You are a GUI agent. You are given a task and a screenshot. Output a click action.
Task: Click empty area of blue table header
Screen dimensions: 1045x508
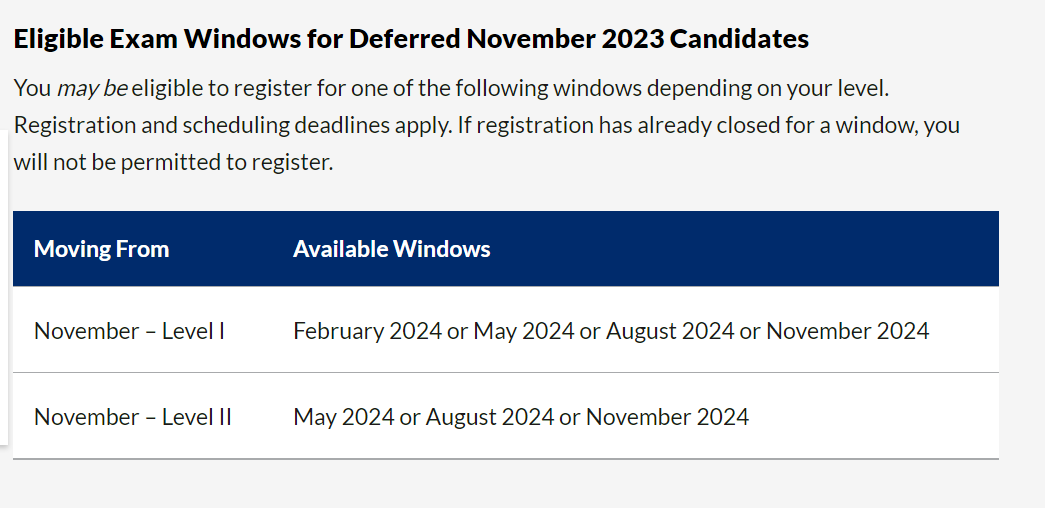[x=743, y=249]
